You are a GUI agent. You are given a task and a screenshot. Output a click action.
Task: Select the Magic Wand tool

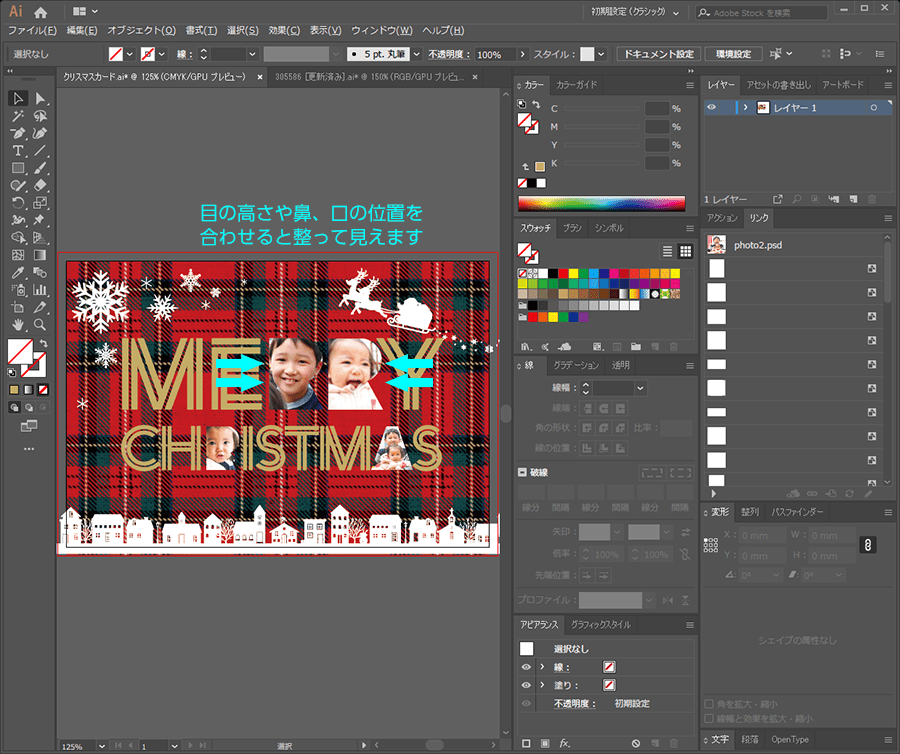coord(18,116)
